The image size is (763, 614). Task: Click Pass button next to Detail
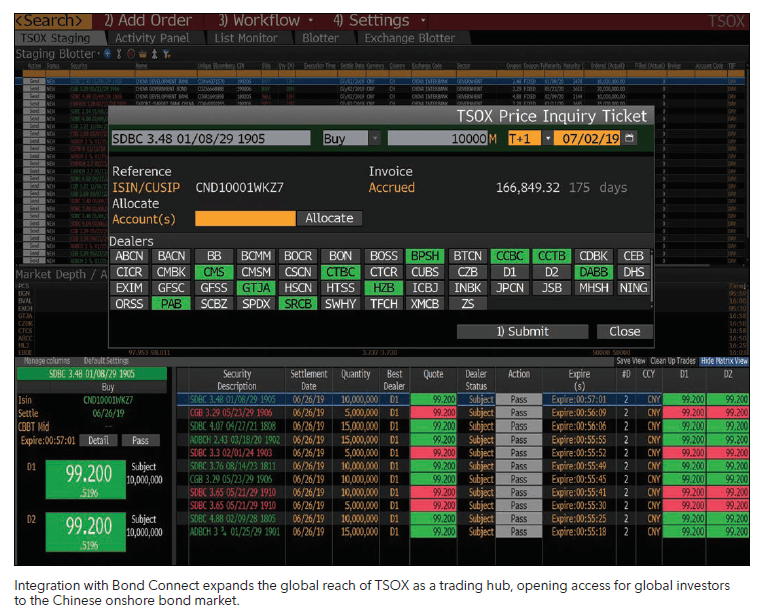[141, 440]
